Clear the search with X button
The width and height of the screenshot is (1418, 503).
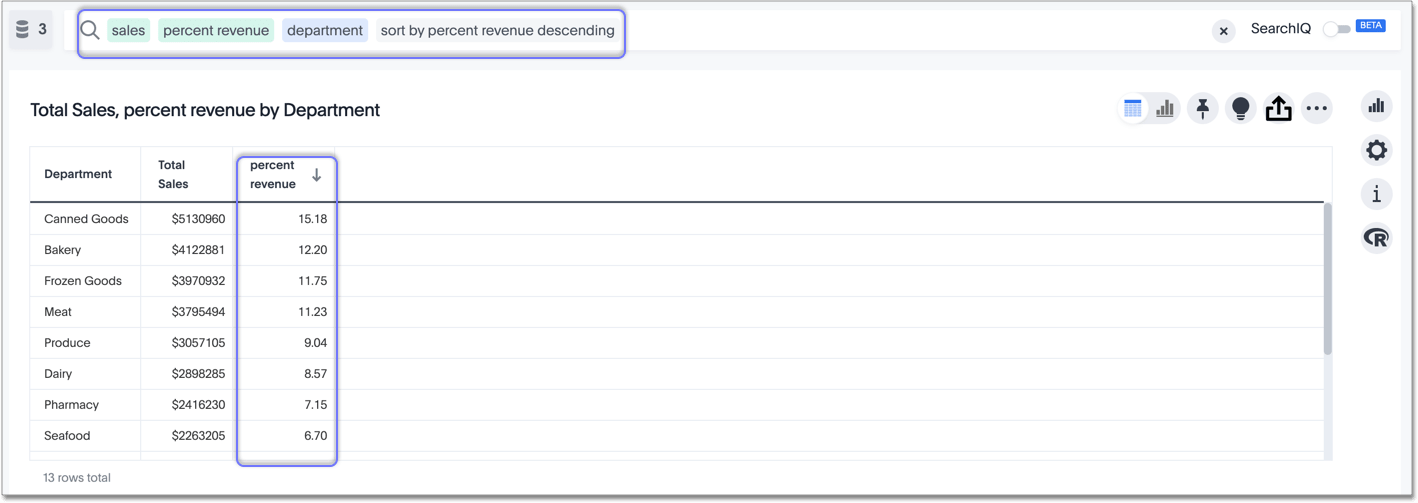point(1223,31)
